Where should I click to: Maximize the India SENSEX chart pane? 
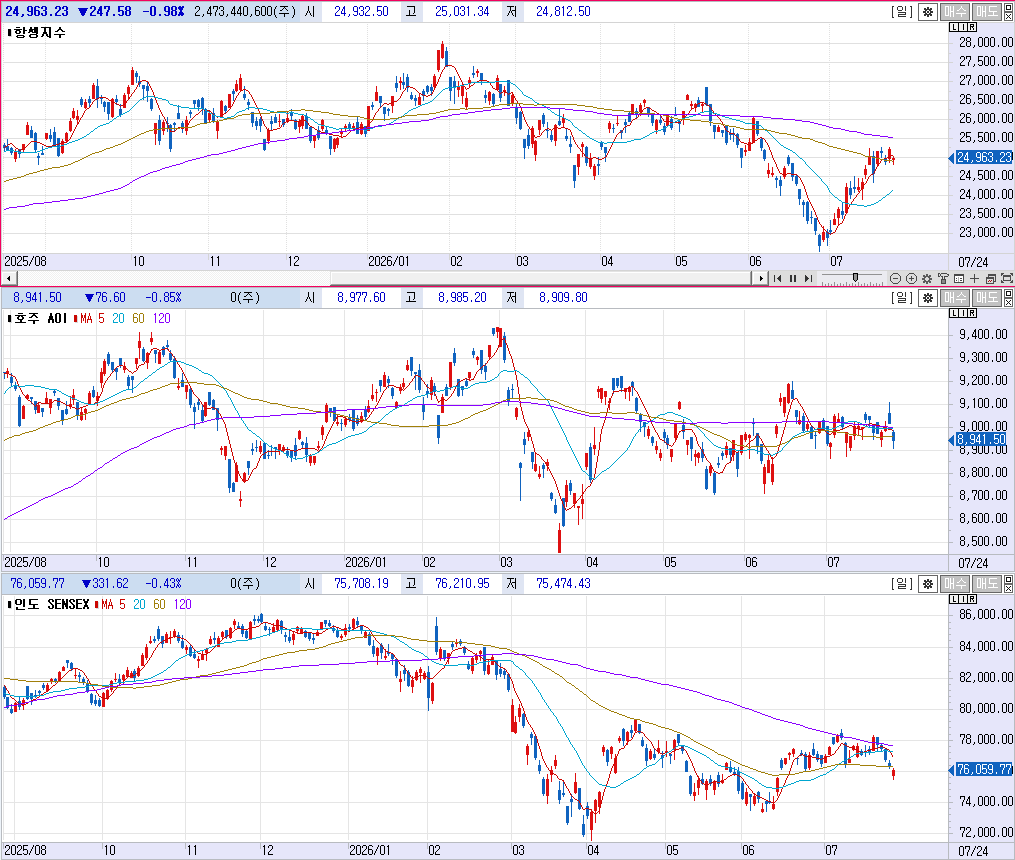point(1009,579)
